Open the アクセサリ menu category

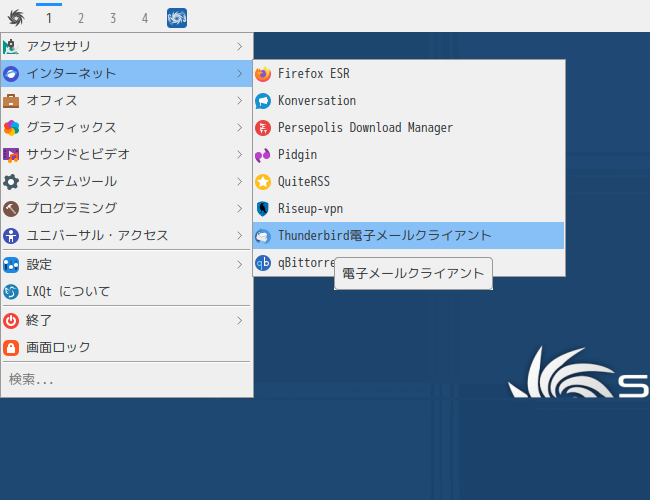point(126,46)
